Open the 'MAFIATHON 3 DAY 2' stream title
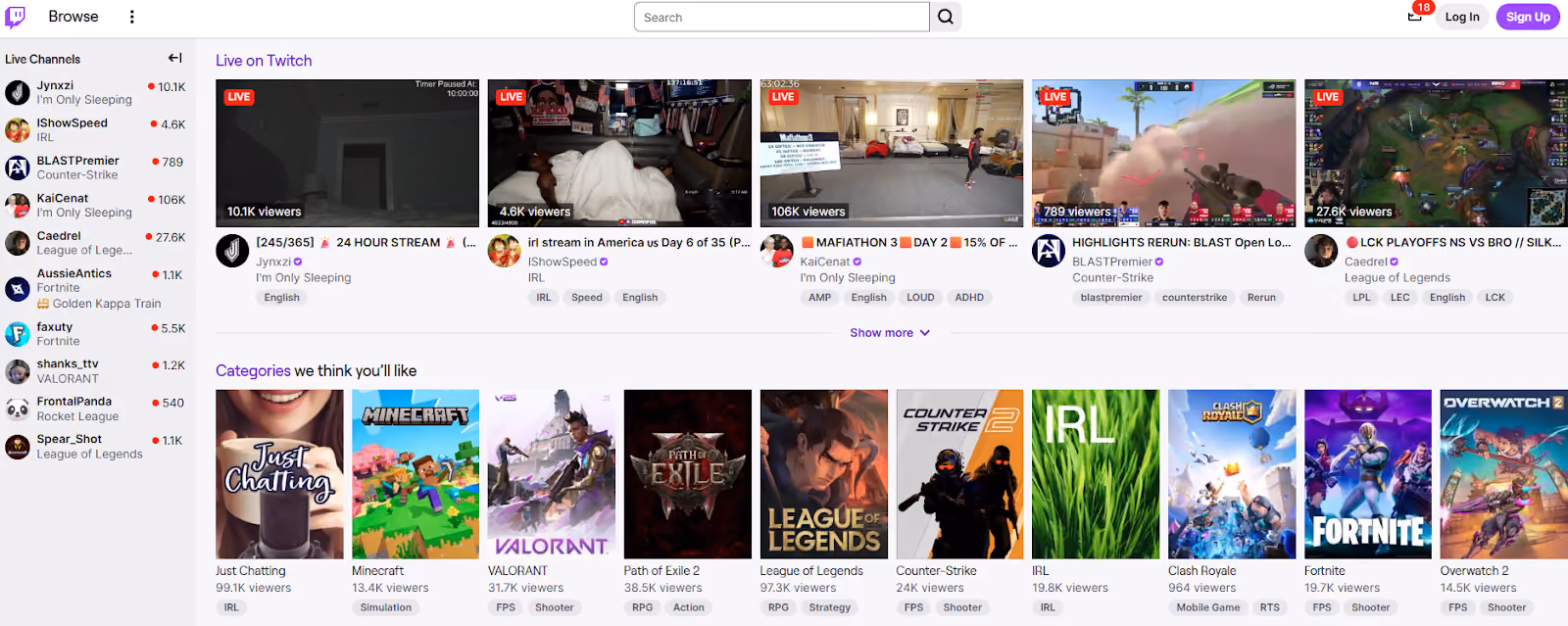This screenshot has width=1568, height=626. tap(908, 242)
